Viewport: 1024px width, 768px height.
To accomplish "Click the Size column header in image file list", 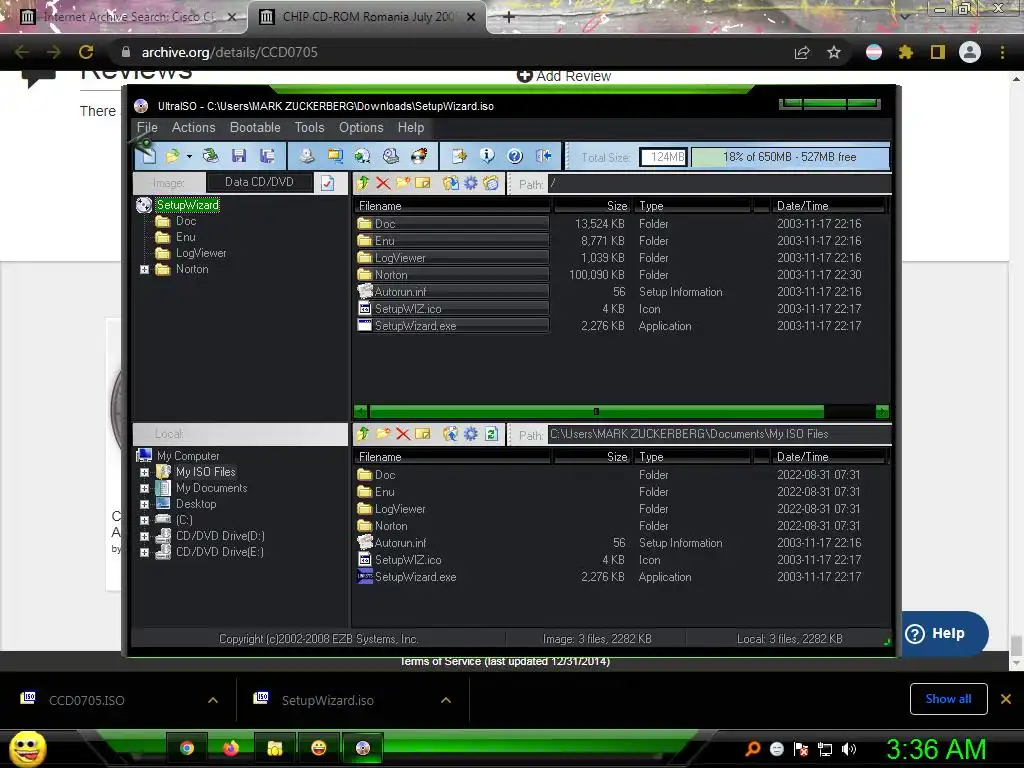I will pyautogui.click(x=592, y=206).
